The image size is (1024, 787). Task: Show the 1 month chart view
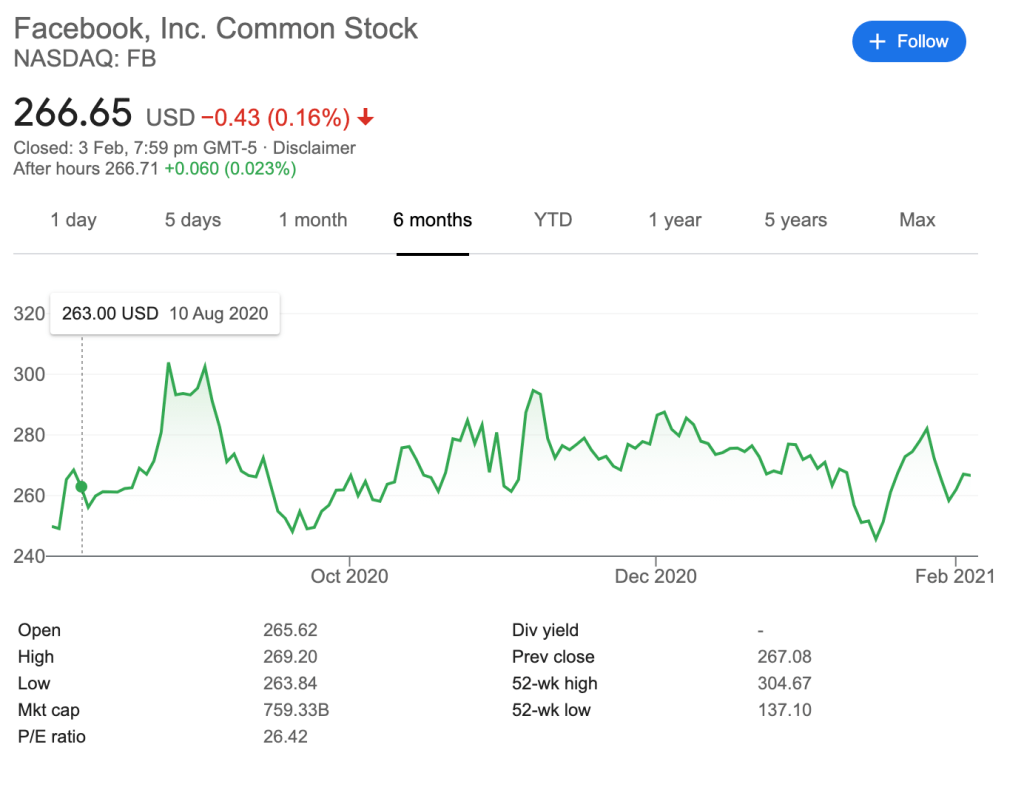pos(313,220)
